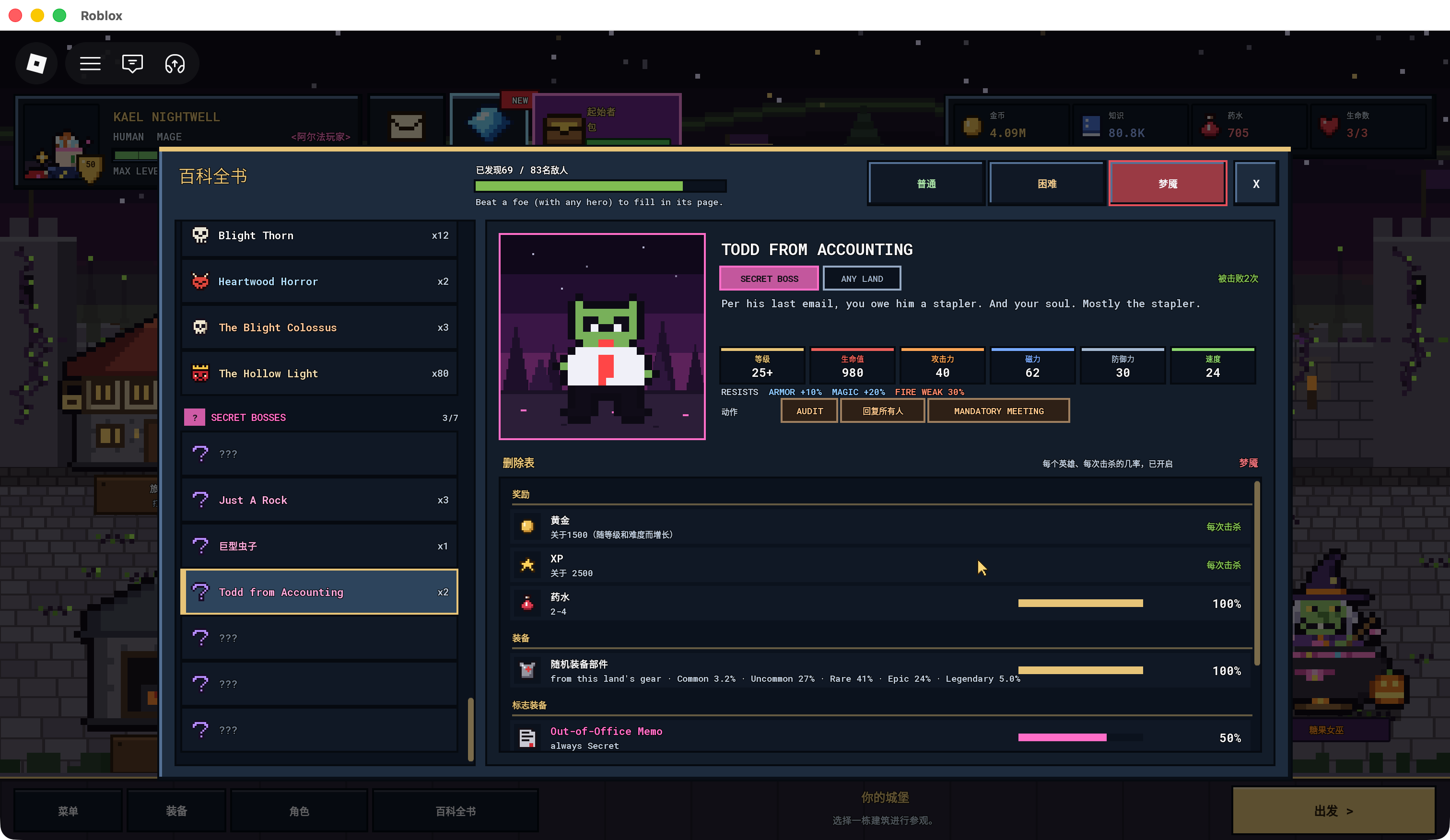Click the potion bottle icon in header
Viewport: 1450px width, 840px height.
(x=1209, y=126)
